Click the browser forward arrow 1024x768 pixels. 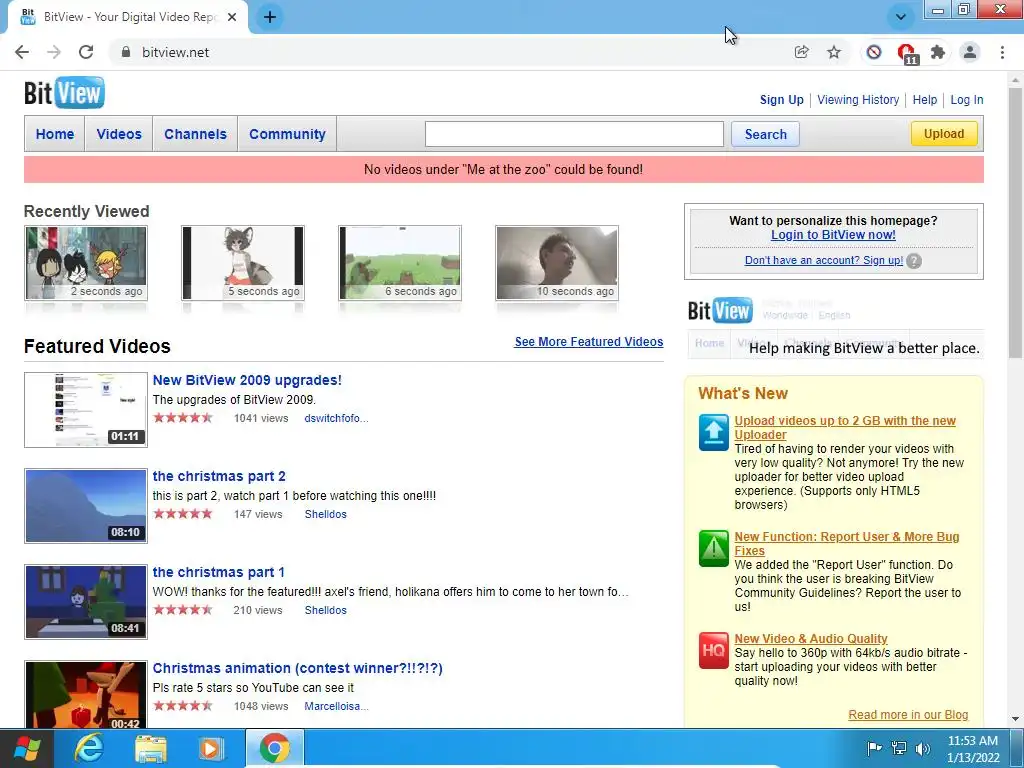pos(54,52)
